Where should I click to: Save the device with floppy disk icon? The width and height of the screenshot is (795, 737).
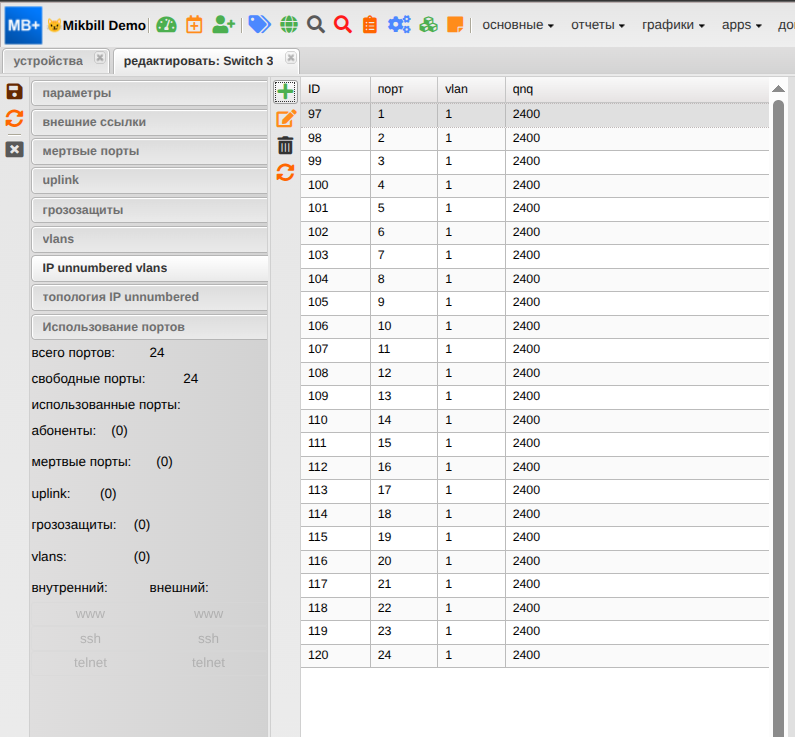tap(14, 92)
